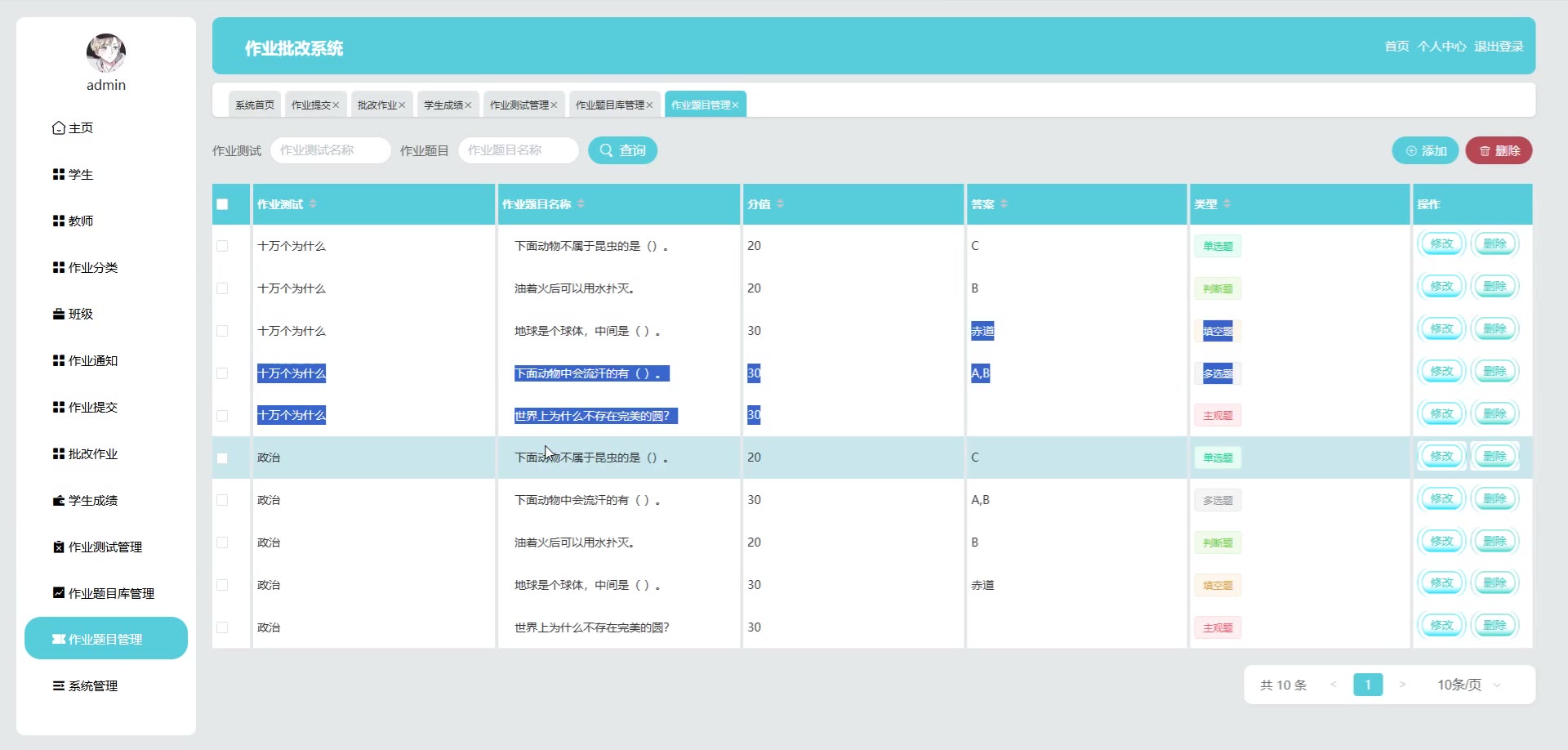Click 退出登录 to log out
1568x750 pixels.
1499,47
